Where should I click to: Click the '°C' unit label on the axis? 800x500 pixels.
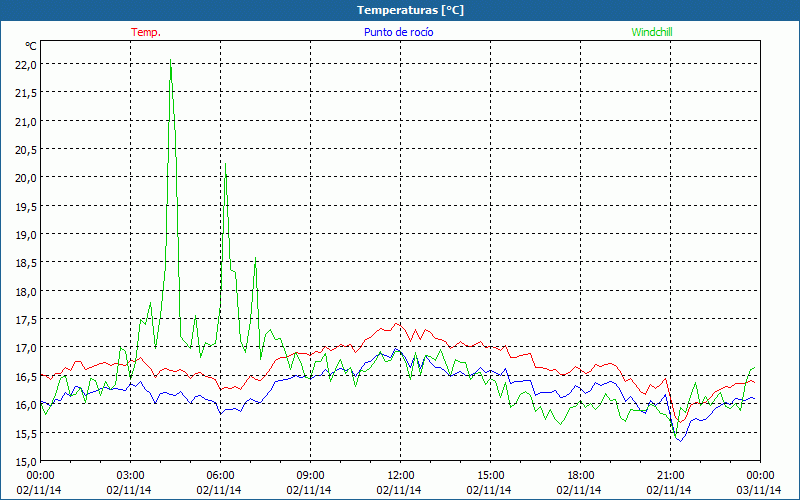pyautogui.click(x=31, y=46)
